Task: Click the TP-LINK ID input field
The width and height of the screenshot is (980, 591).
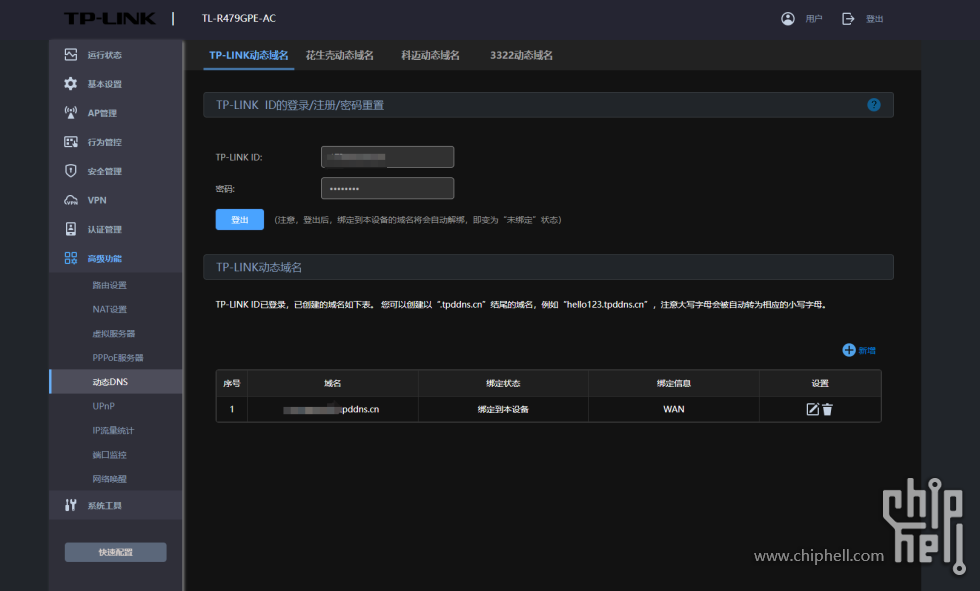Action: (x=388, y=157)
